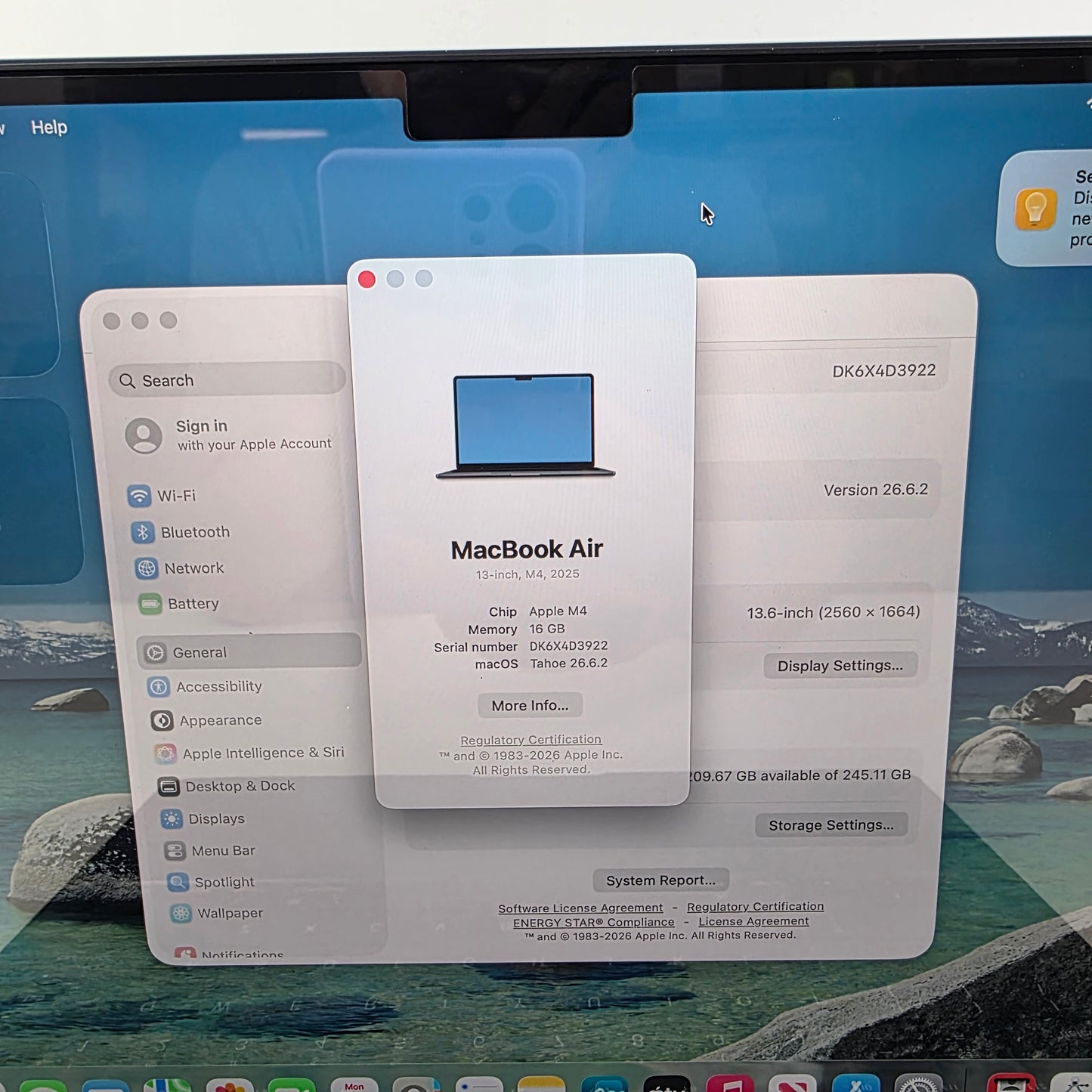Open the Battery settings pane
The height and width of the screenshot is (1092, 1092).
[180, 604]
